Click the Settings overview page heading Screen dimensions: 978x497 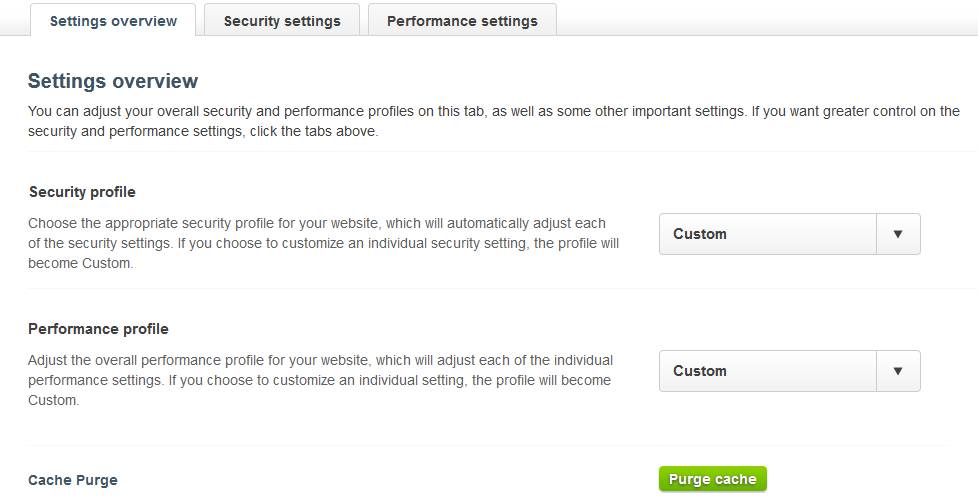pos(113,81)
